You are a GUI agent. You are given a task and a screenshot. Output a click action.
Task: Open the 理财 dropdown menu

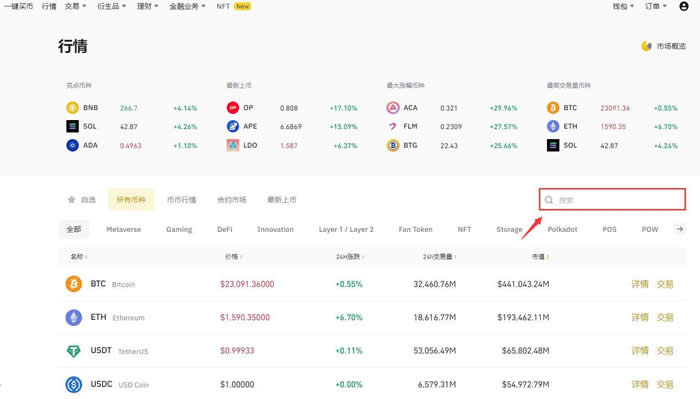(147, 6)
